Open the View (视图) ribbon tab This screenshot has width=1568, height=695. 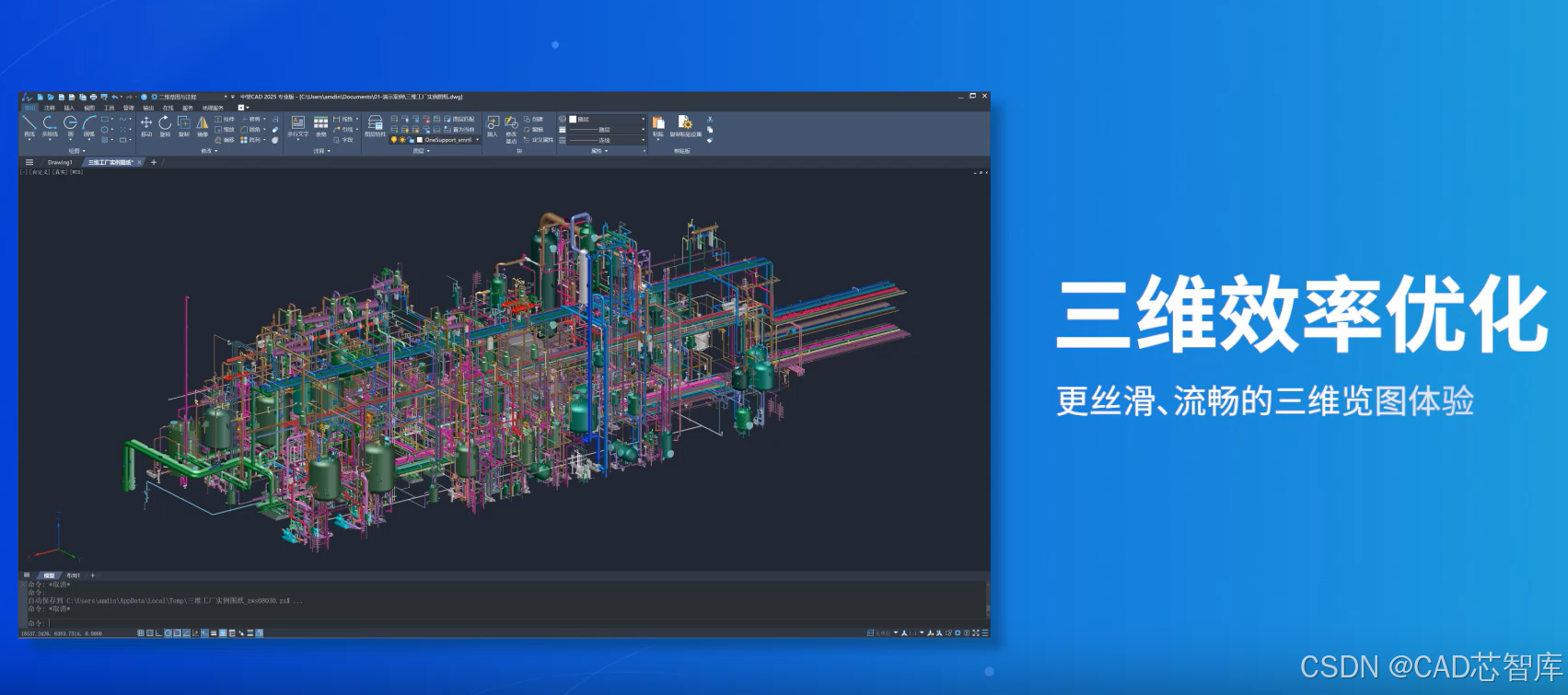89,108
